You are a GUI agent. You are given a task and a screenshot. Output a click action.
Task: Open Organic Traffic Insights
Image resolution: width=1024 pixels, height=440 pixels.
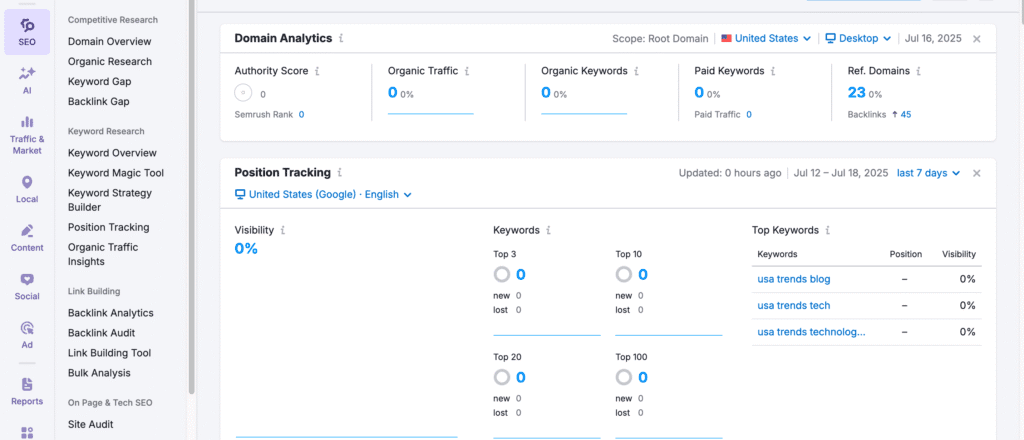pos(103,254)
